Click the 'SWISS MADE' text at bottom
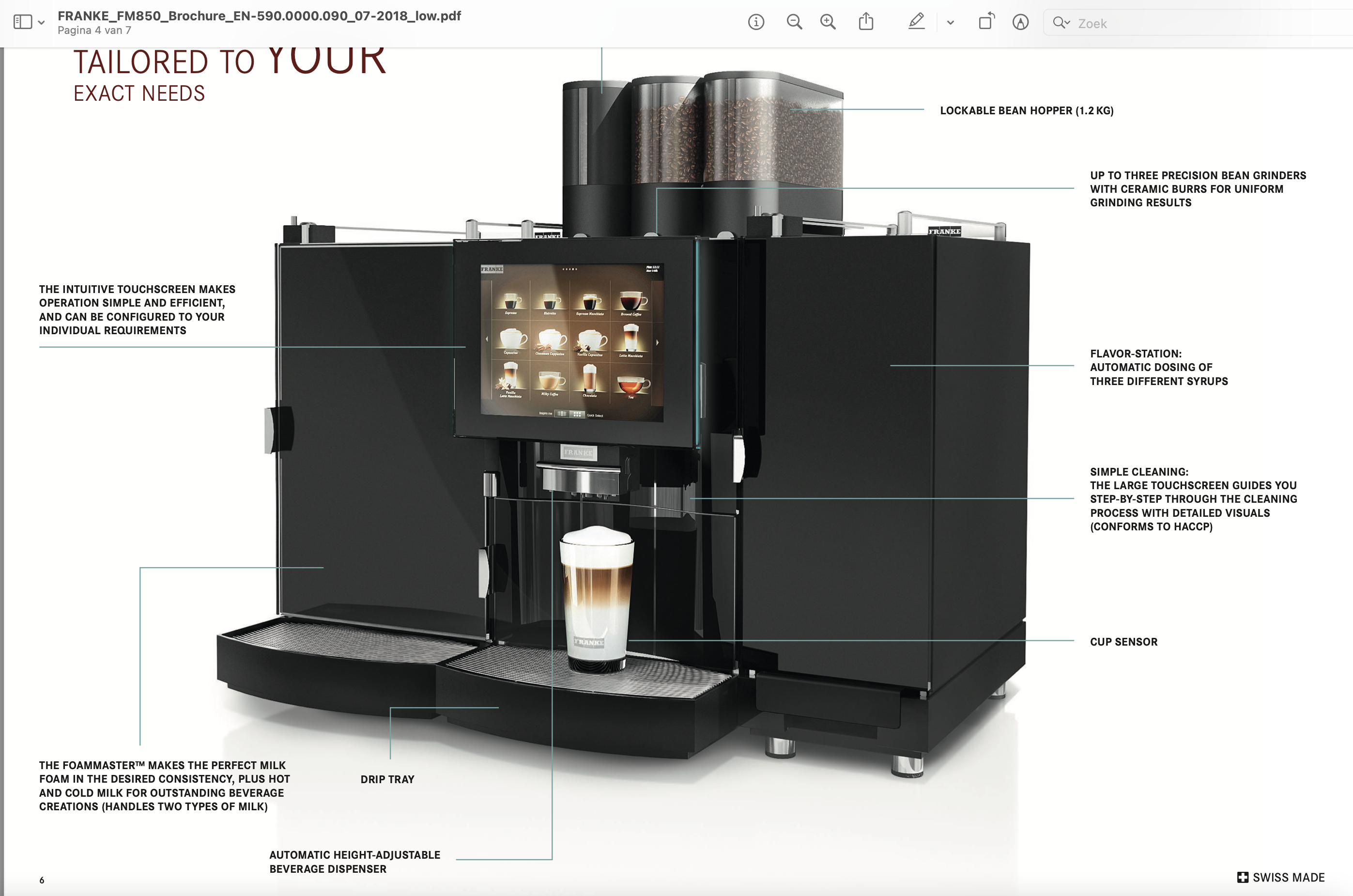The width and height of the screenshot is (1353, 896). pyautogui.click(x=1288, y=877)
